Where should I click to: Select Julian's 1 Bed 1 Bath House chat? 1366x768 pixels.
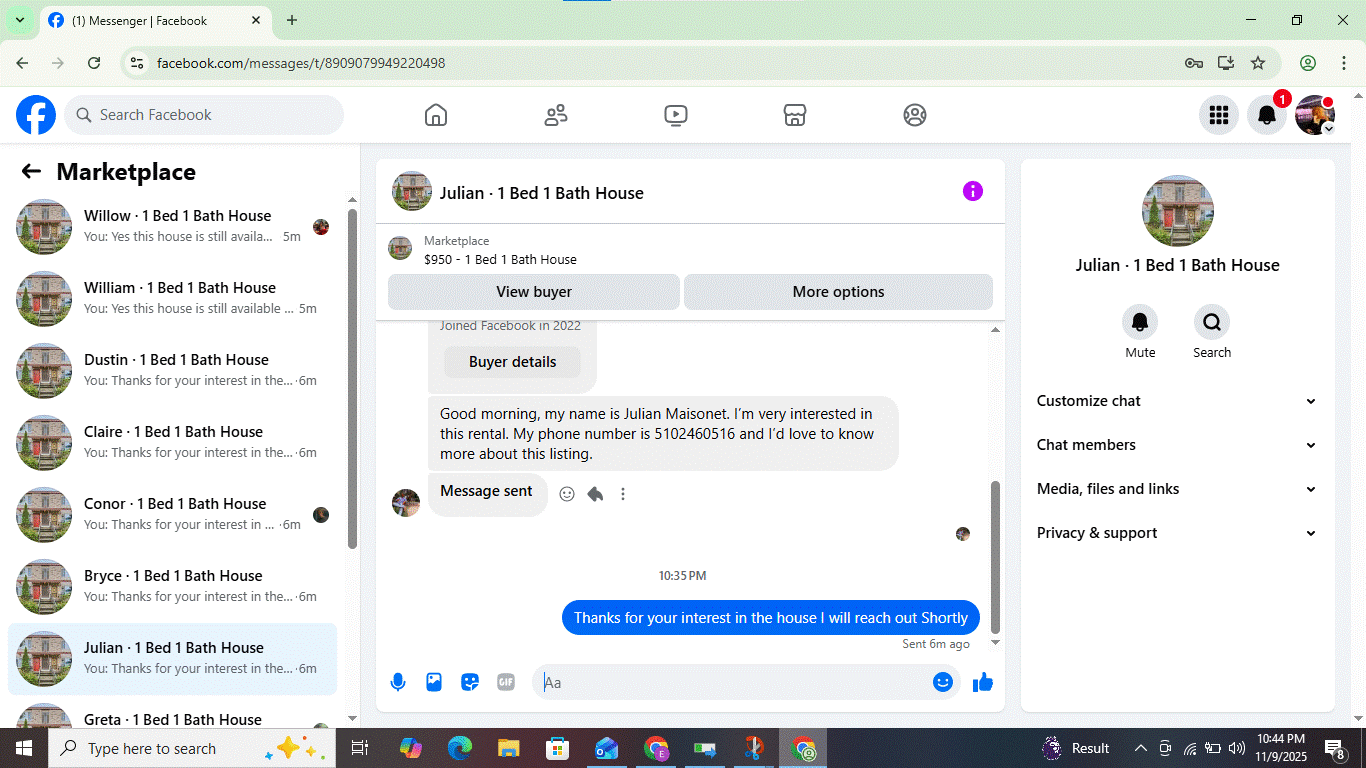coord(173,658)
